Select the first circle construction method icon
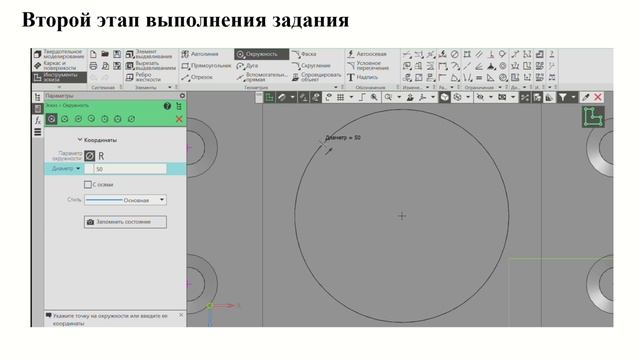Viewport: 640px width, 360px height. point(51,119)
